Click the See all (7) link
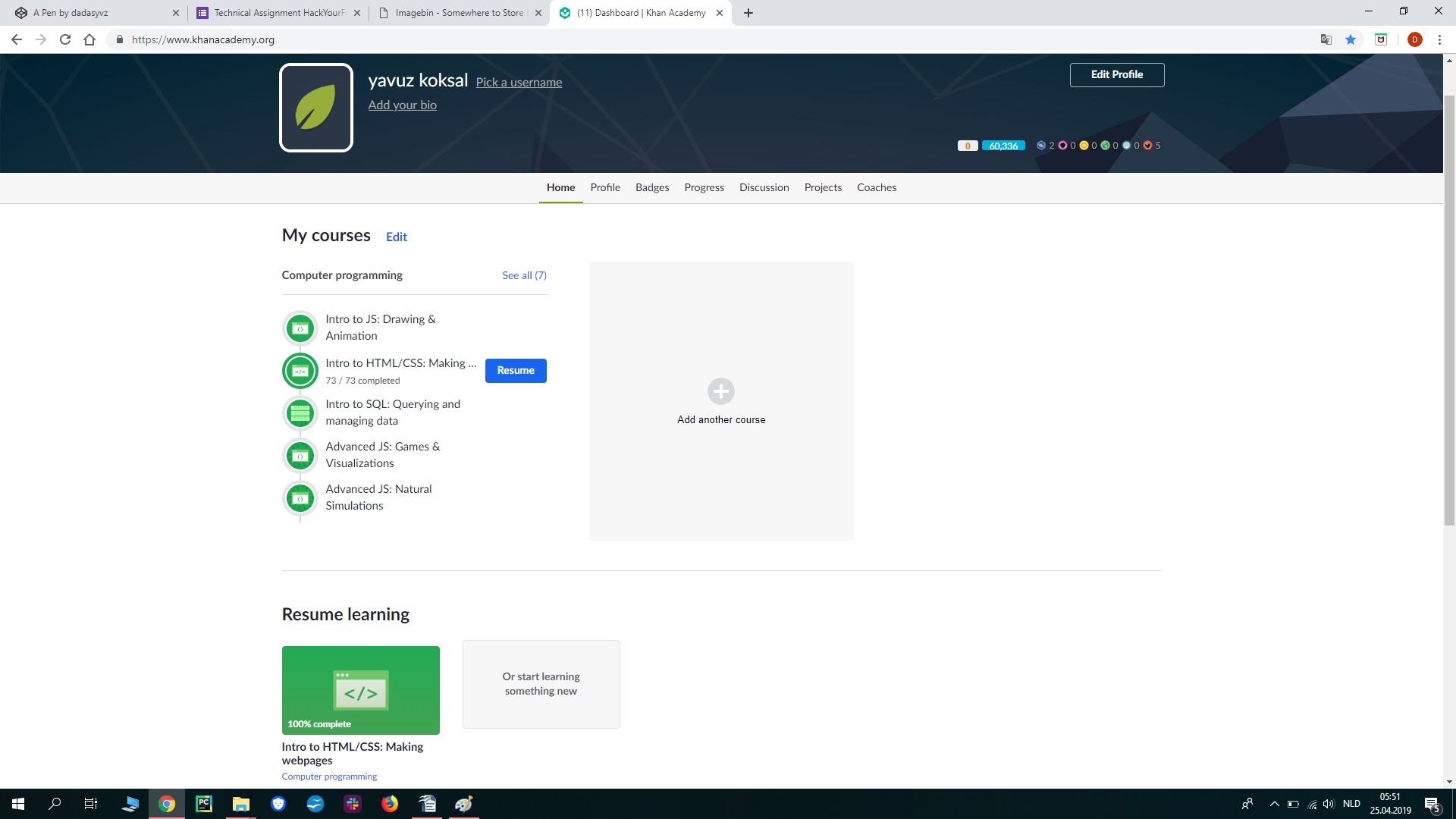Viewport: 1456px width, 819px height. click(524, 275)
